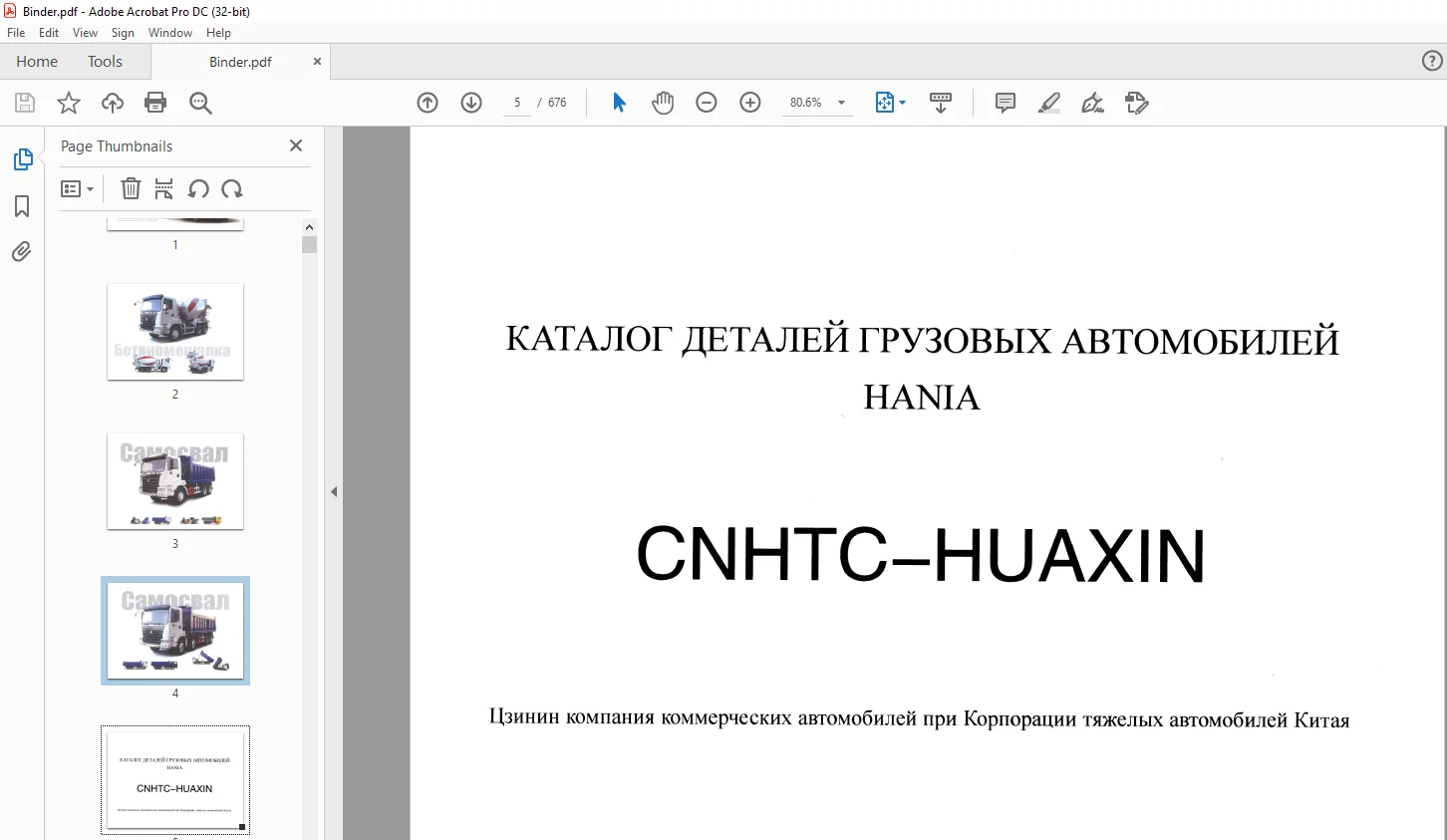Viewport: 1447px width, 840px height.
Task: Activate the hand pan tool
Action: [x=663, y=103]
